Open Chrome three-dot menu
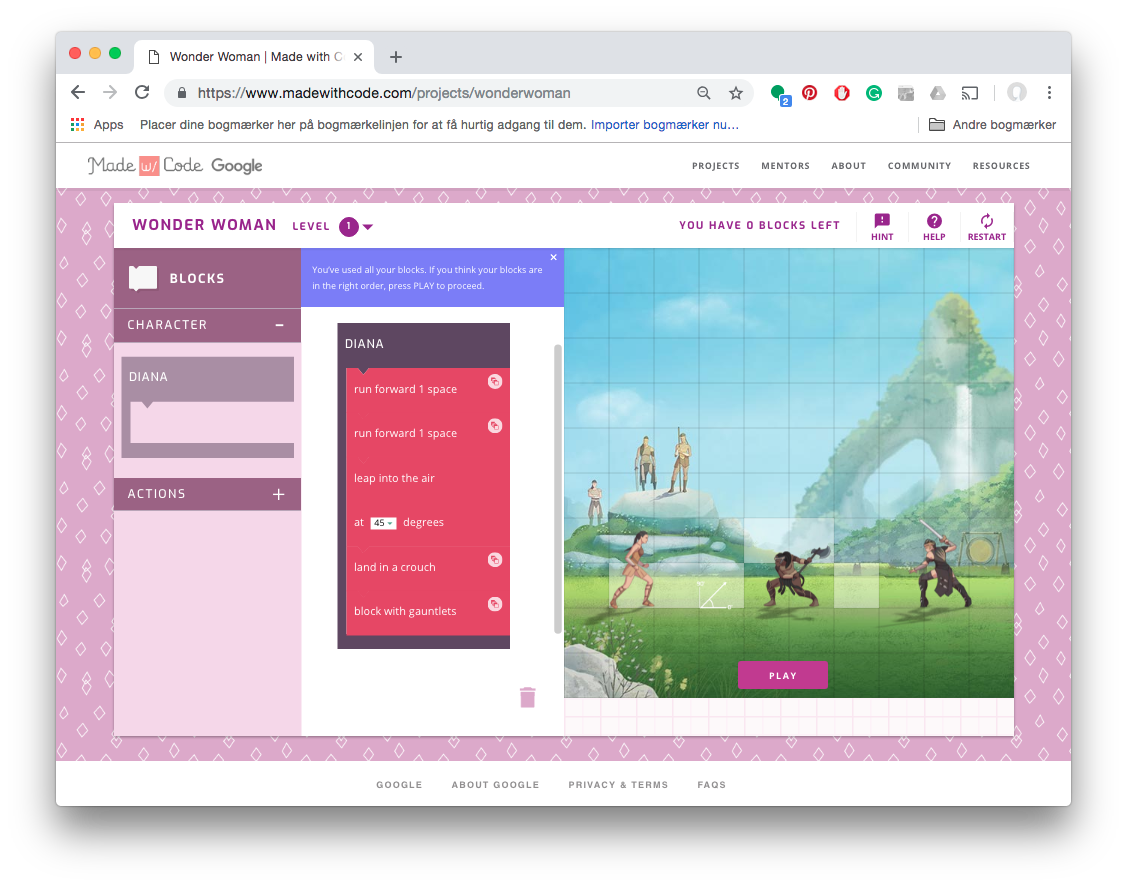The width and height of the screenshot is (1127, 886). [1049, 93]
